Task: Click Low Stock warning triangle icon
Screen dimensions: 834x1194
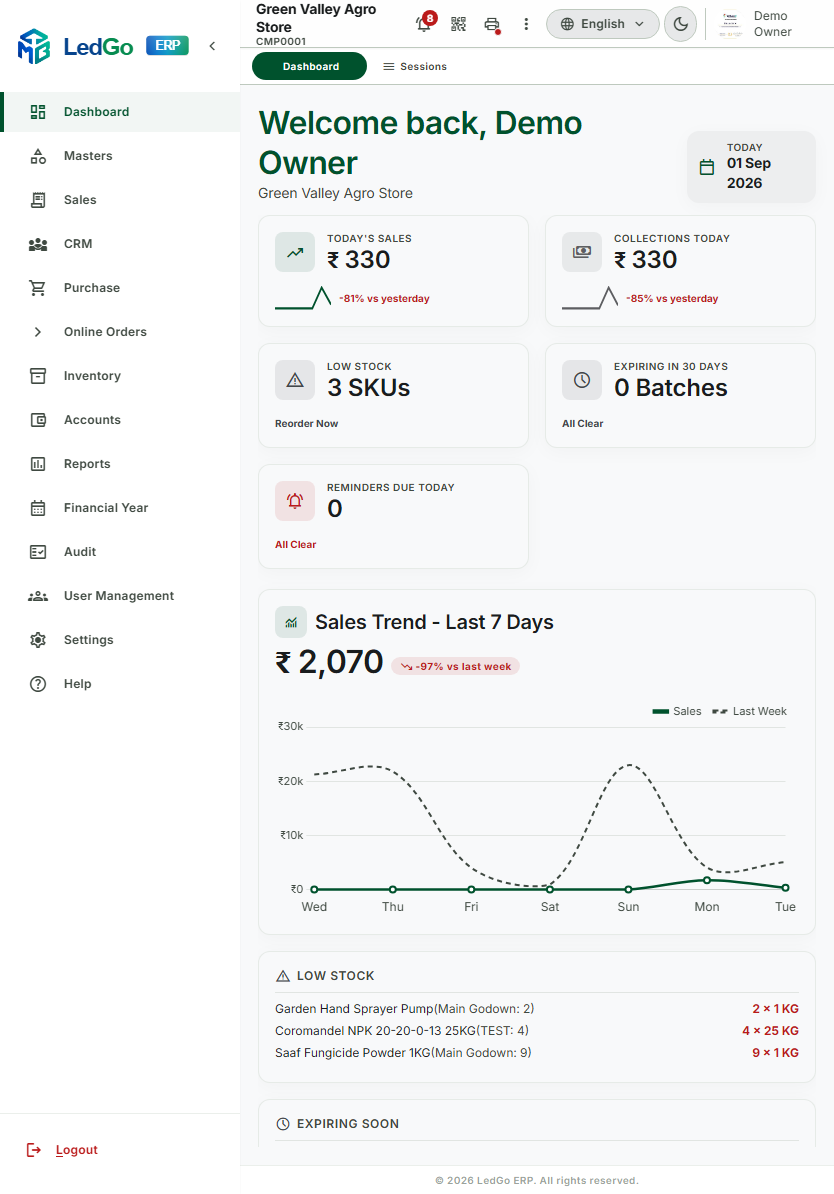Action: 295,381
